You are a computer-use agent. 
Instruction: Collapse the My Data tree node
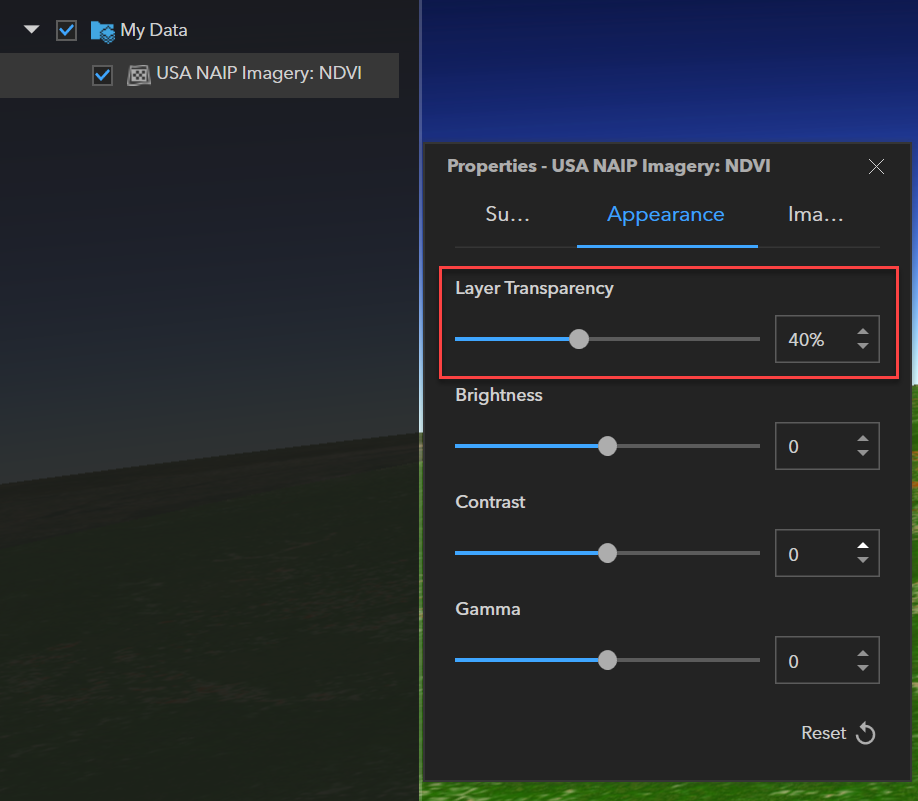pyautogui.click(x=30, y=31)
